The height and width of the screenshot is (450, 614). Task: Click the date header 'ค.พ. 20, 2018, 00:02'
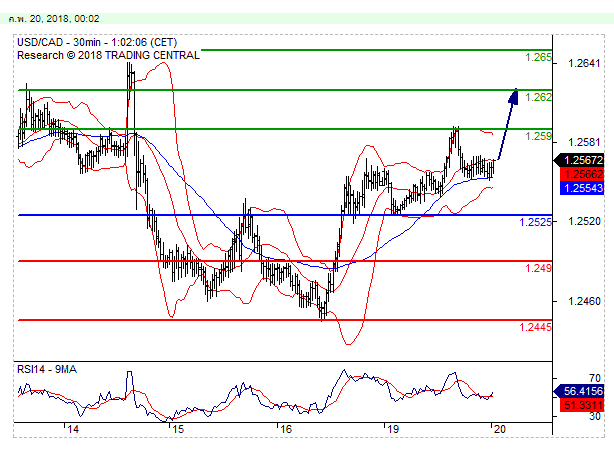pos(54,19)
